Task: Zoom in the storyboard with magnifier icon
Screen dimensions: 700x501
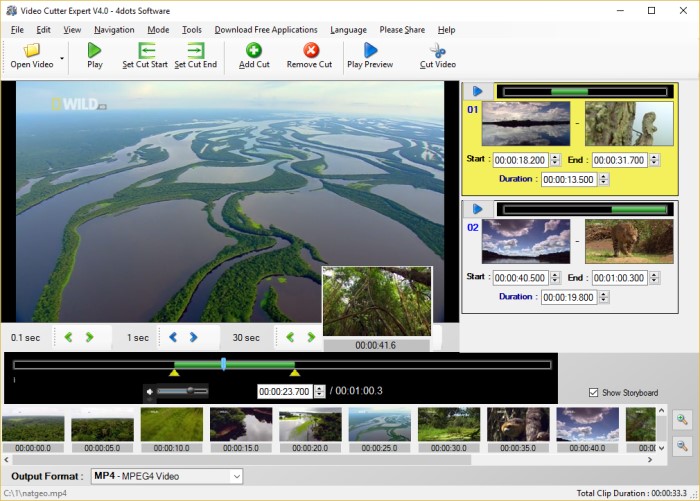Action: 683,420
